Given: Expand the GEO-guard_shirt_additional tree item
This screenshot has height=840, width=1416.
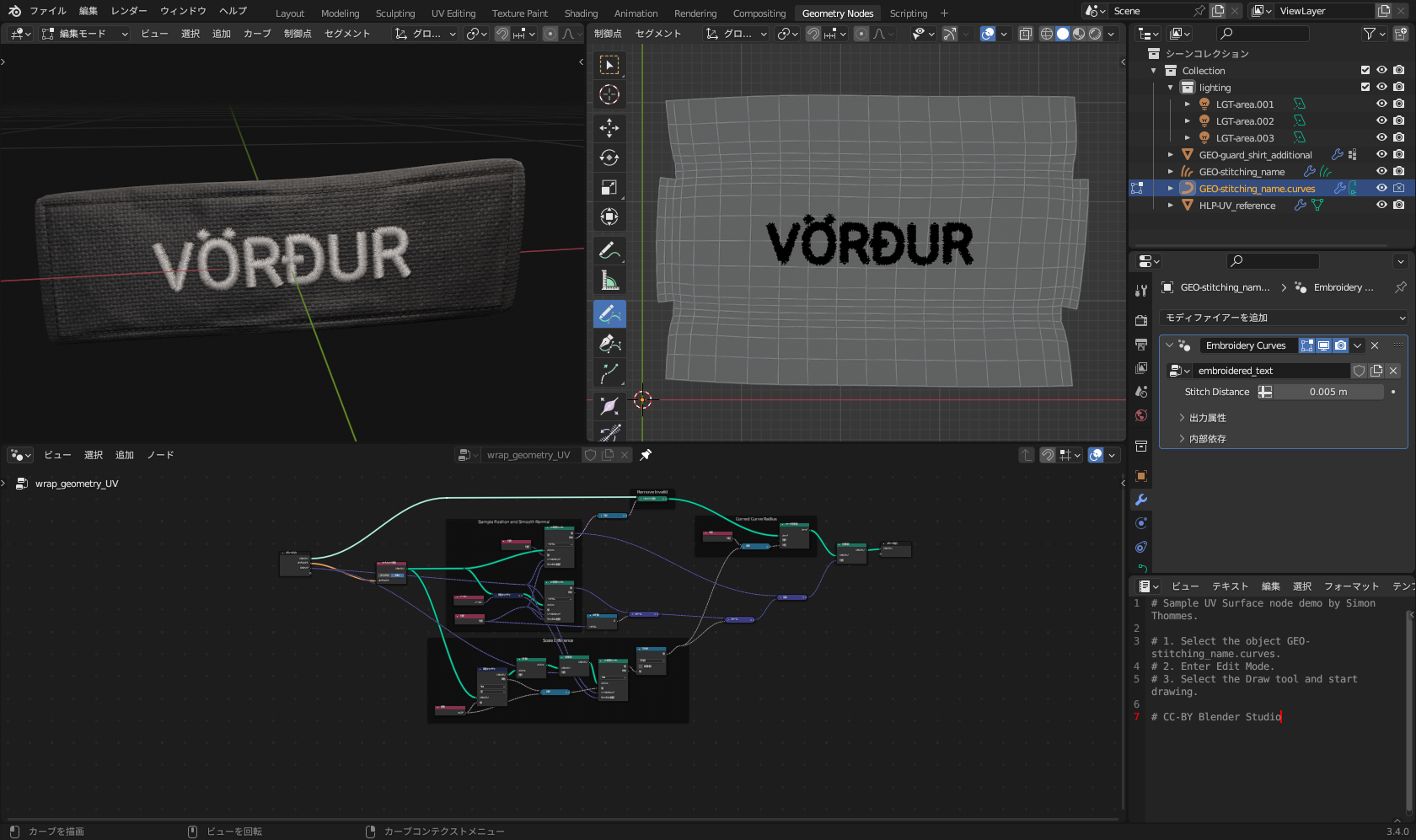Looking at the screenshot, I should 1170,154.
